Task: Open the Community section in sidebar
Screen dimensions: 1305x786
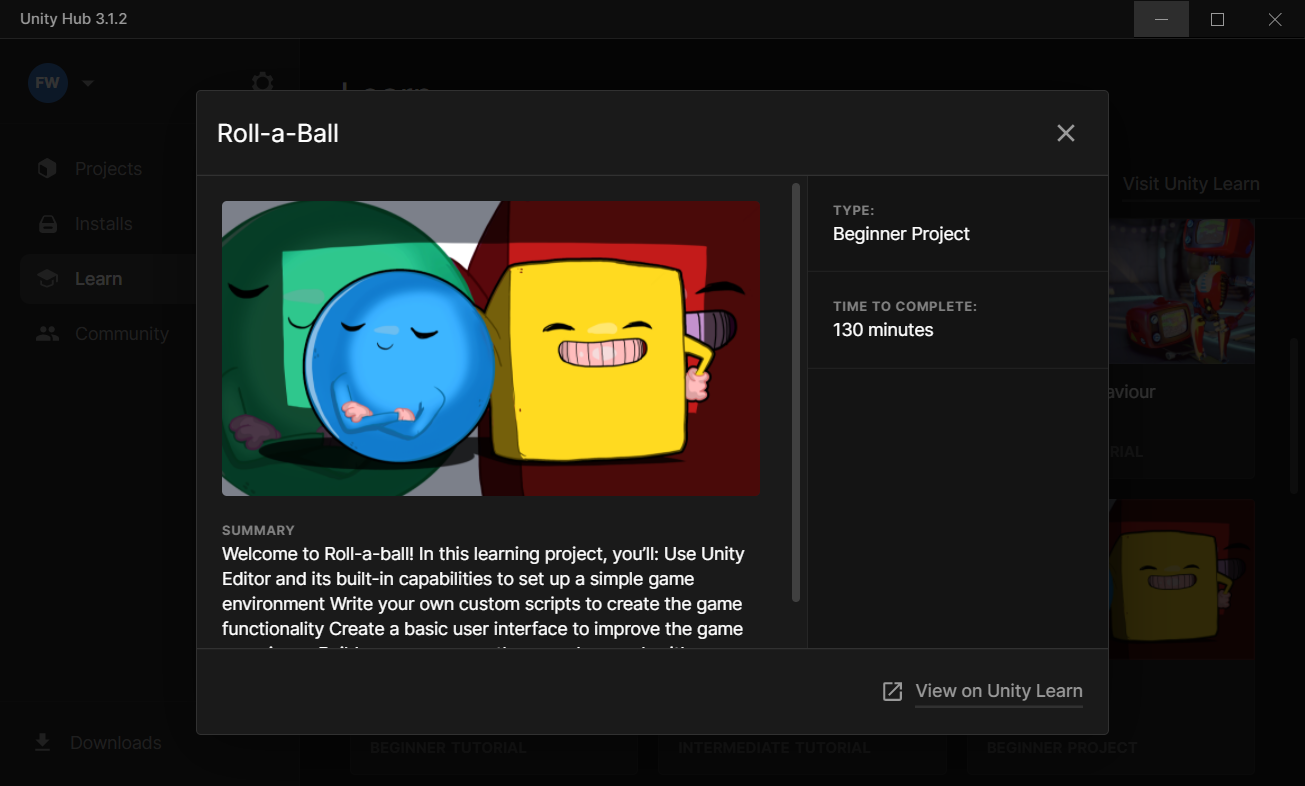Action: tap(122, 334)
